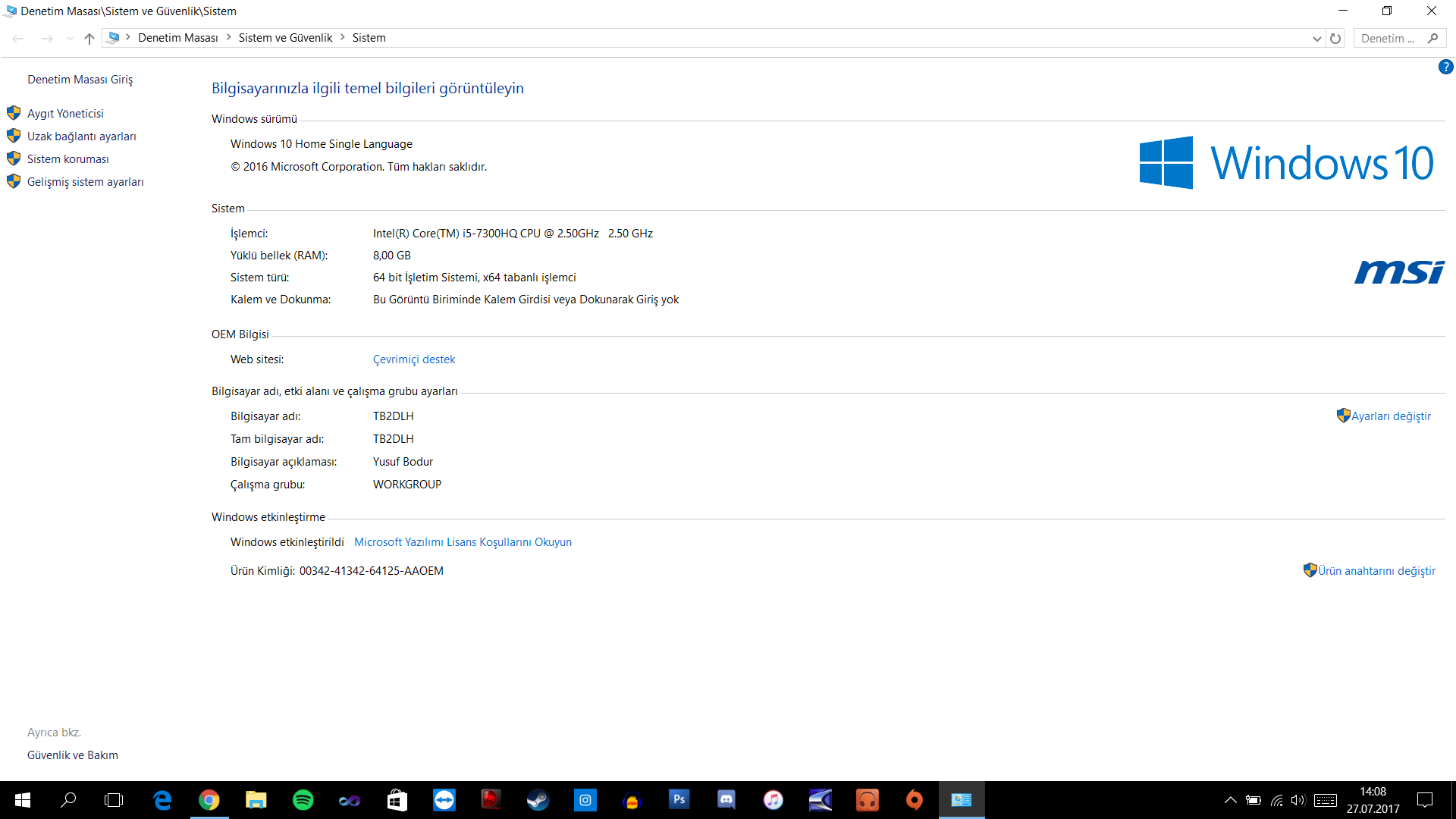Screen dimensions: 1456x819
Task: Click 'Ayarları değiştir' link
Action: 1390,416
